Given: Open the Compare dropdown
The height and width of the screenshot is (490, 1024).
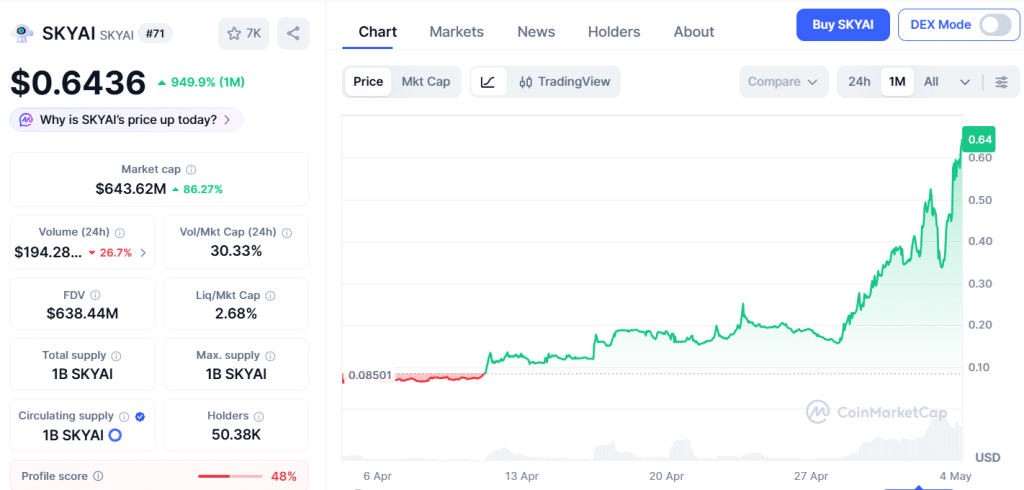Looking at the screenshot, I should [784, 82].
